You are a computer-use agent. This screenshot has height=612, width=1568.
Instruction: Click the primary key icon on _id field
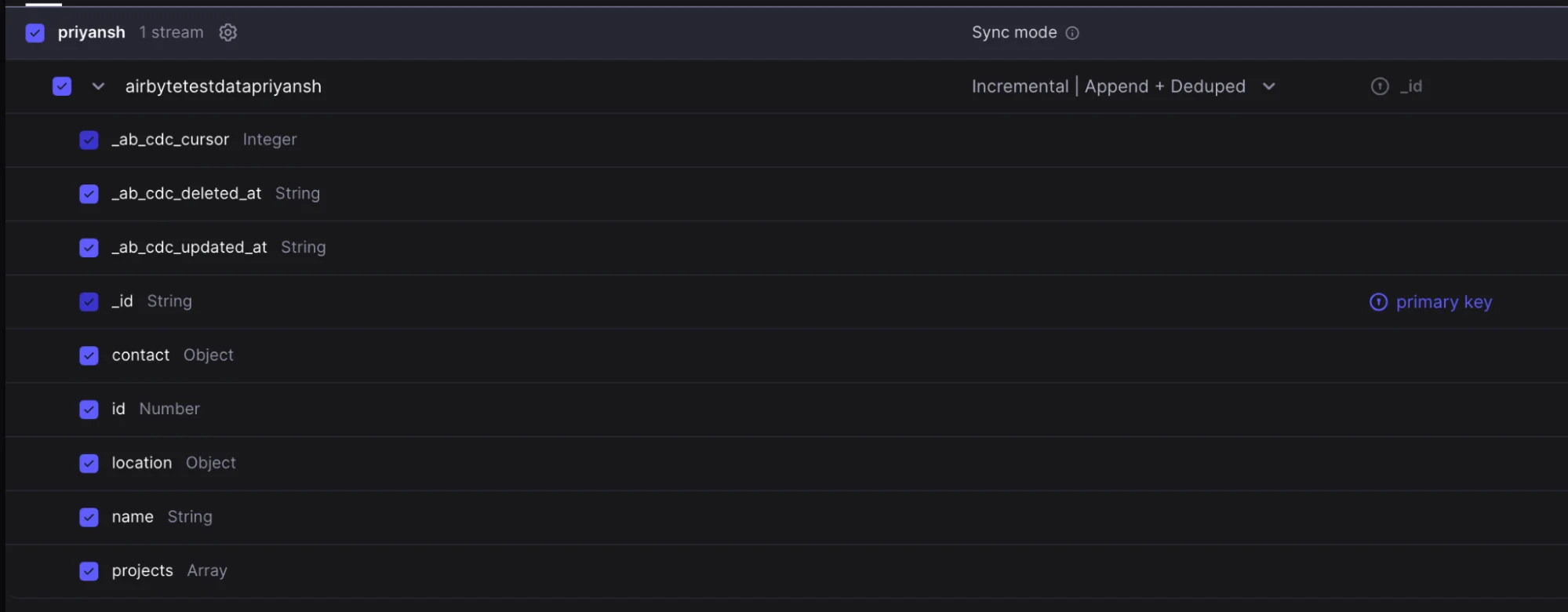tap(1378, 302)
